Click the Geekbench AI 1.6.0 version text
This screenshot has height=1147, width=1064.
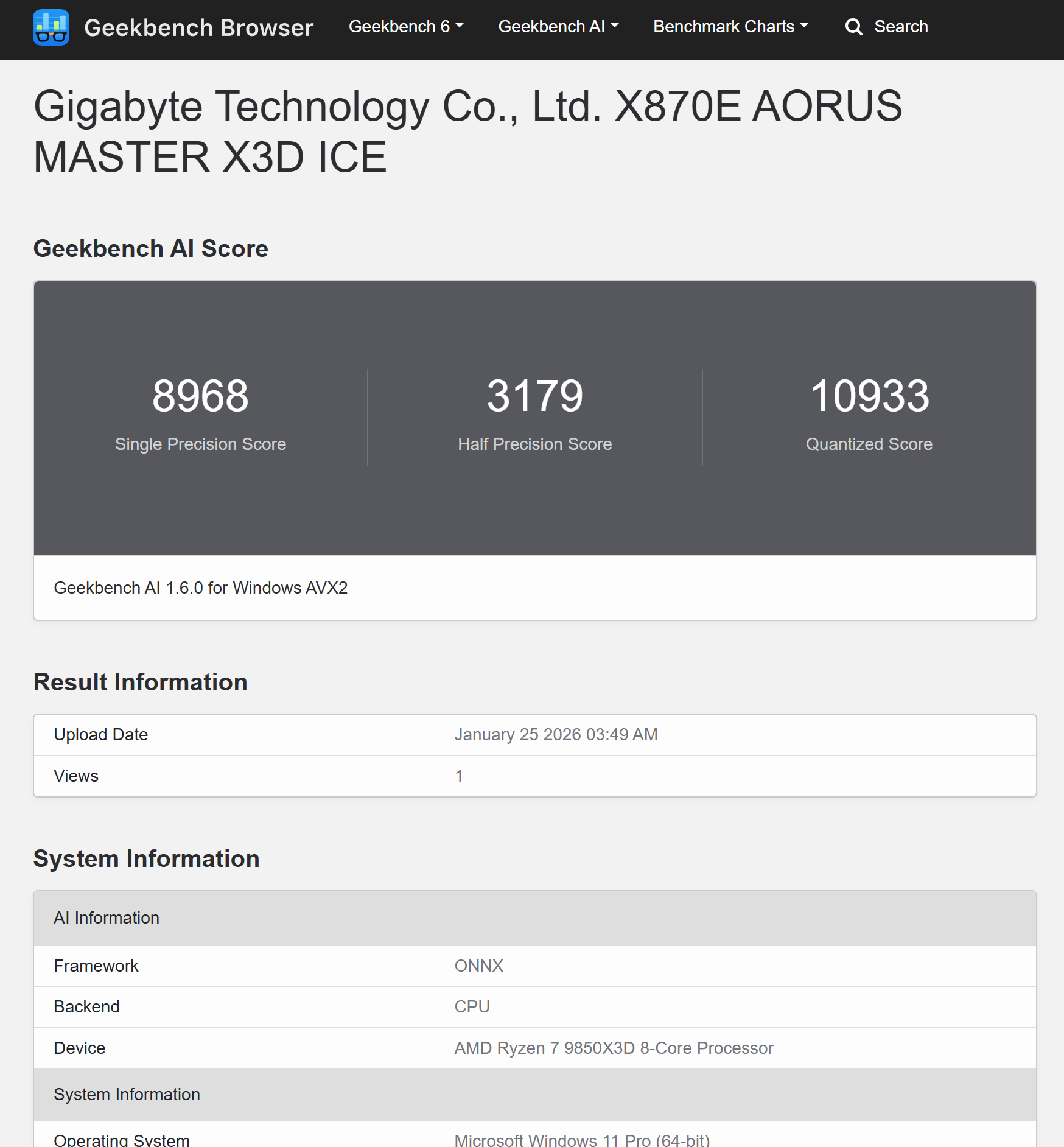pyautogui.click(x=200, y=588)
